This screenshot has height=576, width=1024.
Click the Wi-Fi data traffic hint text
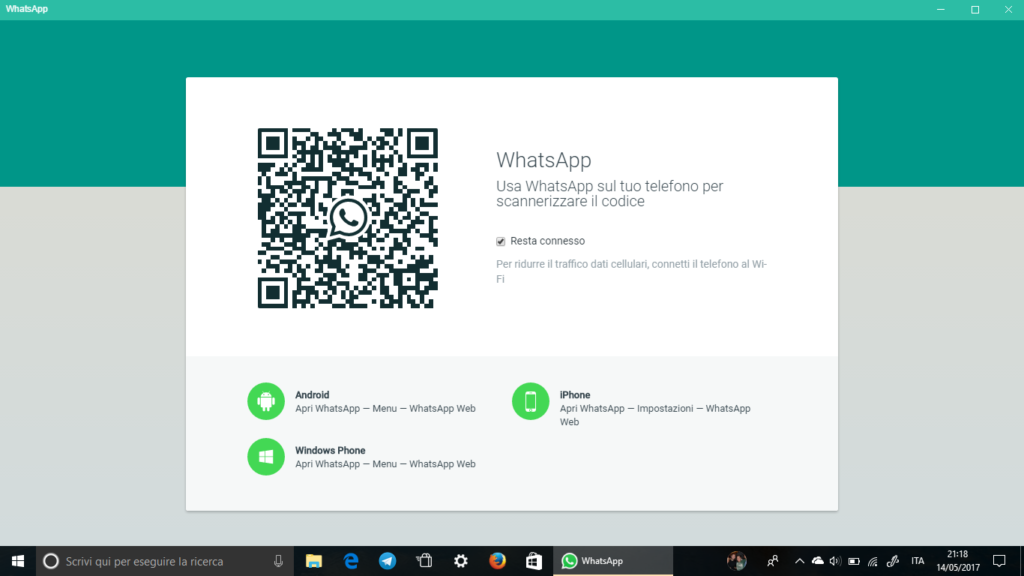point(632,271)
